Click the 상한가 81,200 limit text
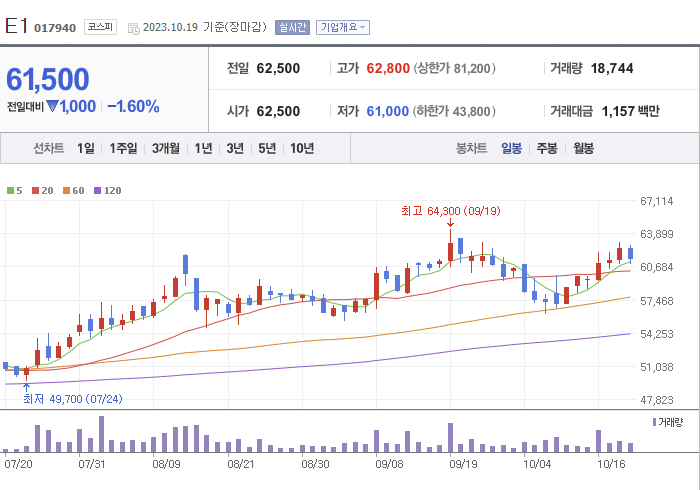This screenshot has width=700, height=490. pyautogui.click(x=454, y=68)
